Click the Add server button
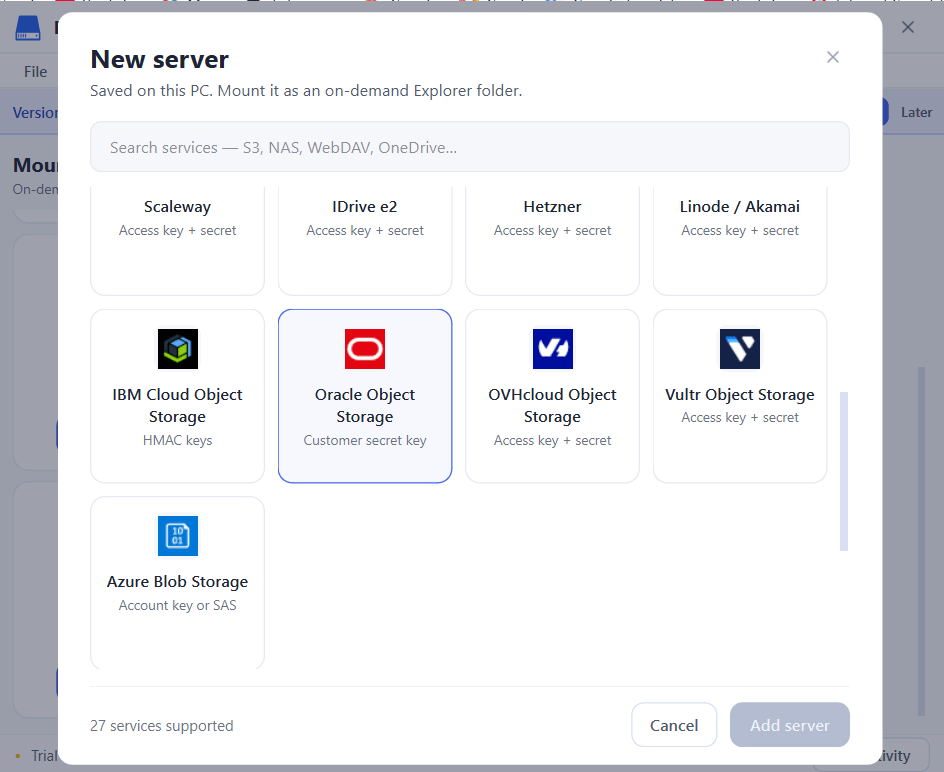The height and width of the screenshot is (772, 944). coord(790,725)
